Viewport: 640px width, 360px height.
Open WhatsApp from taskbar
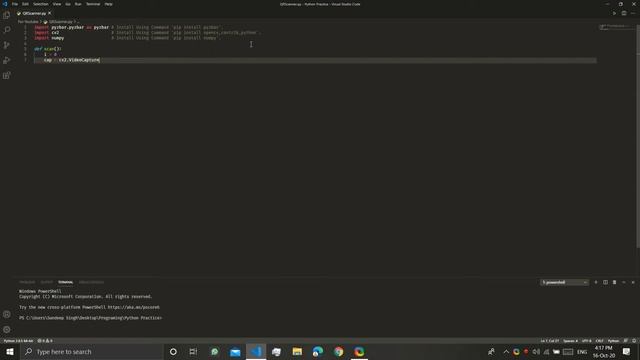[x=214, y=351]
